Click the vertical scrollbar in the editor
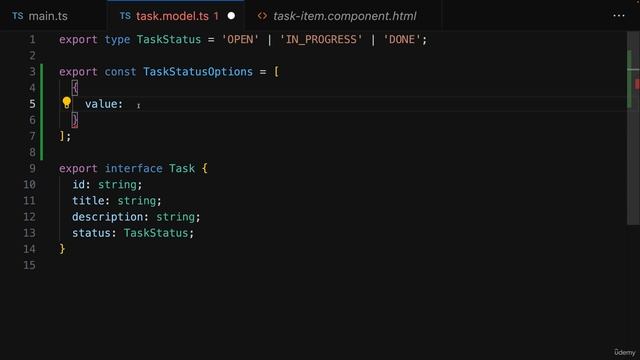This screenshot has height=360, width=640. (x=633, y=128)
